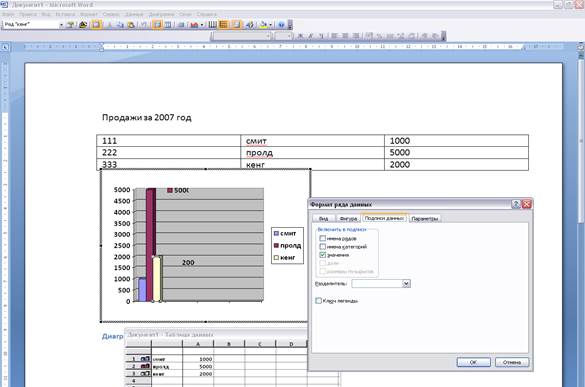Toggle the View Datasheet toolbar button

click(96, 25)
